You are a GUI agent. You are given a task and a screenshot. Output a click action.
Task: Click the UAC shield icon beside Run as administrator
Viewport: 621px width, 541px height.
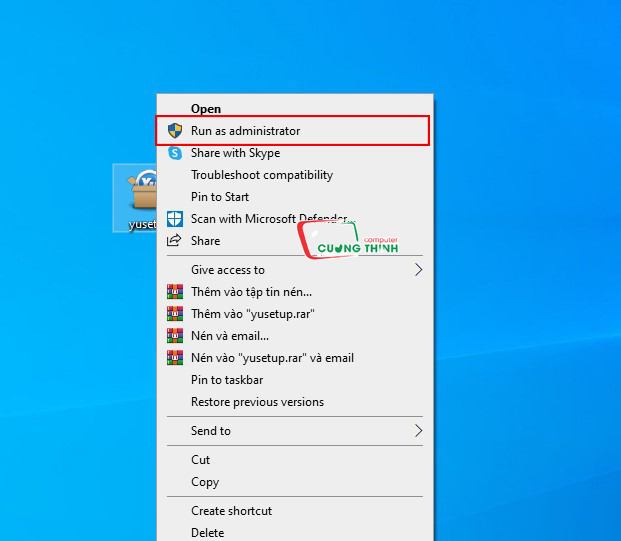tap(175, 130)
